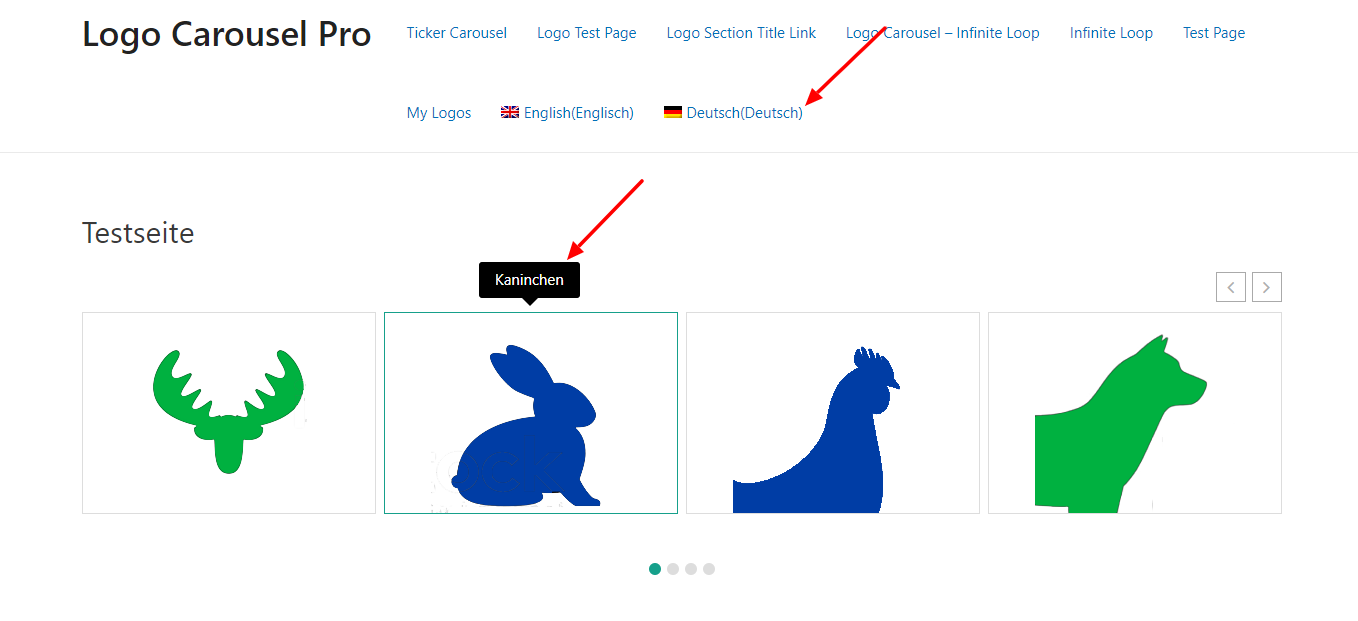Go to first carousel pagination dot
The image size is (1358, 621).
click(655, 569)
